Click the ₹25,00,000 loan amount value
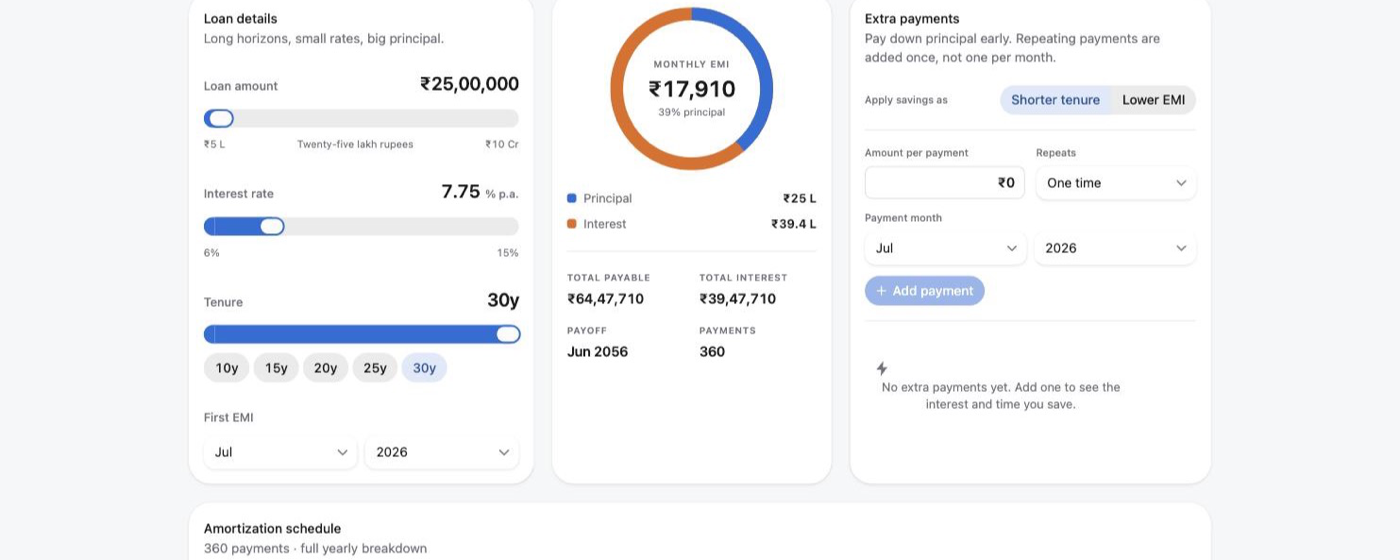The height and width of the screenshot is (560, 1400). (x=469, y=84)
